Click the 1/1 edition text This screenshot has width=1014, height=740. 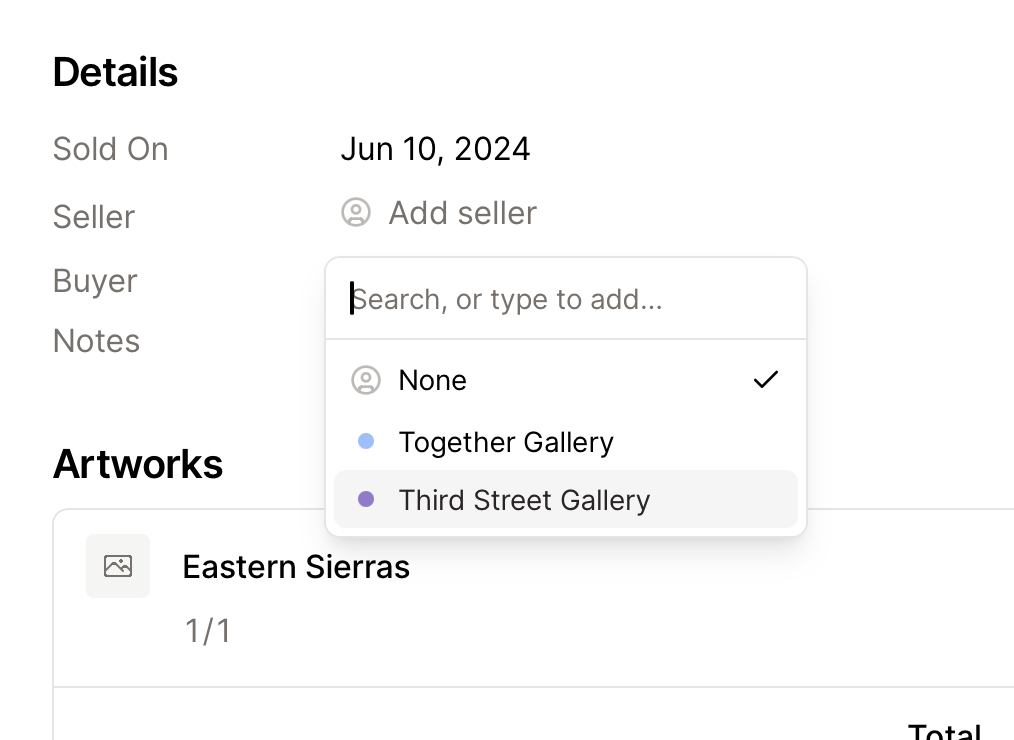[x=208, y=631]
